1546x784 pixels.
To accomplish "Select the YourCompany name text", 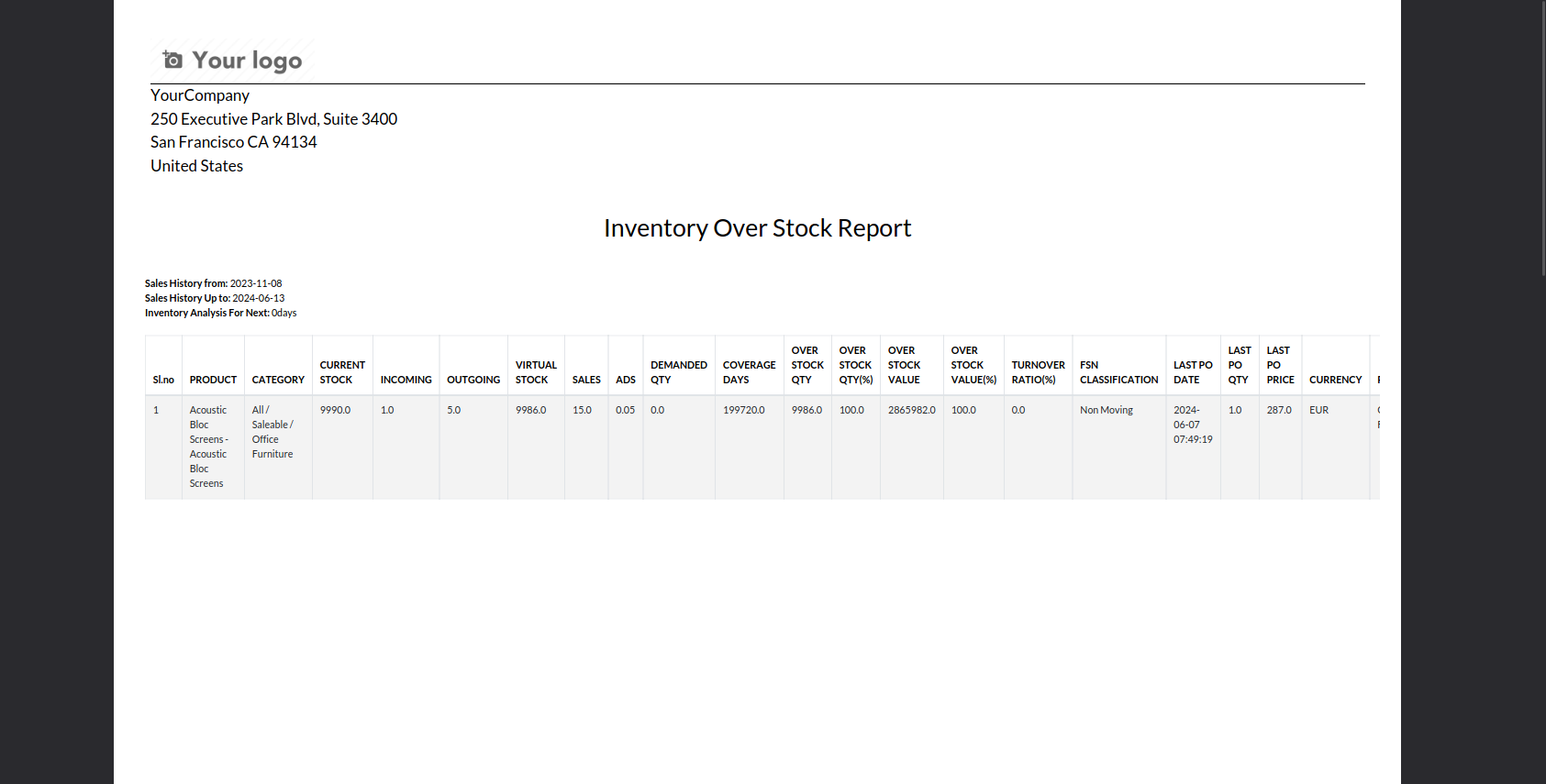I will pyautogui.click(x=200, y=95).
